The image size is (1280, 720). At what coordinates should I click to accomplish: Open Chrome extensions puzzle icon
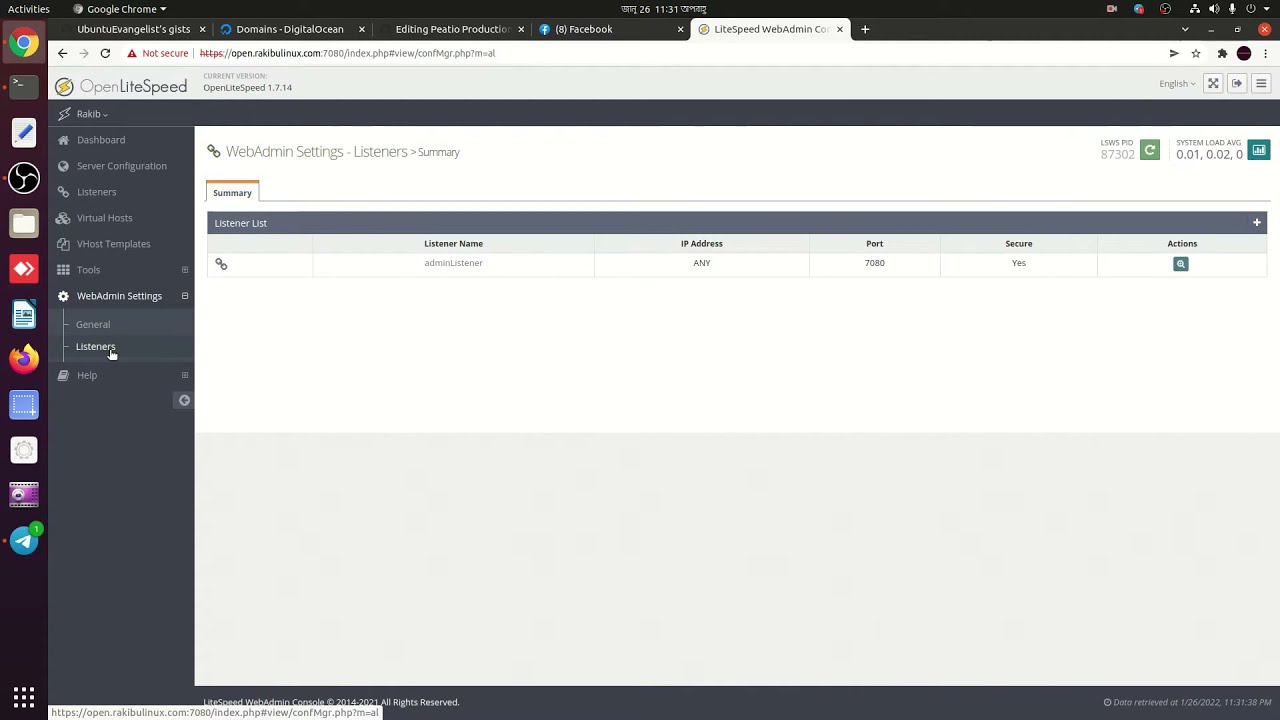coord(1222,53)
